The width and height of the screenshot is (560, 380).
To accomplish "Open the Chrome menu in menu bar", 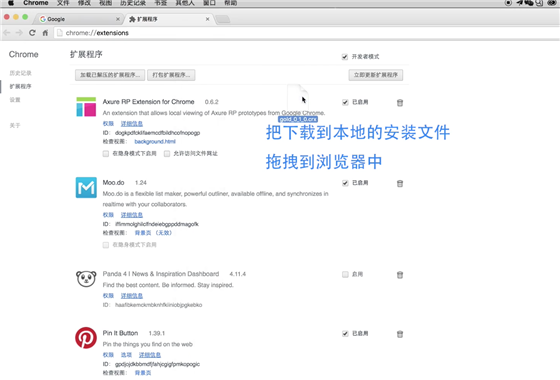I will (x=36, y=3).
